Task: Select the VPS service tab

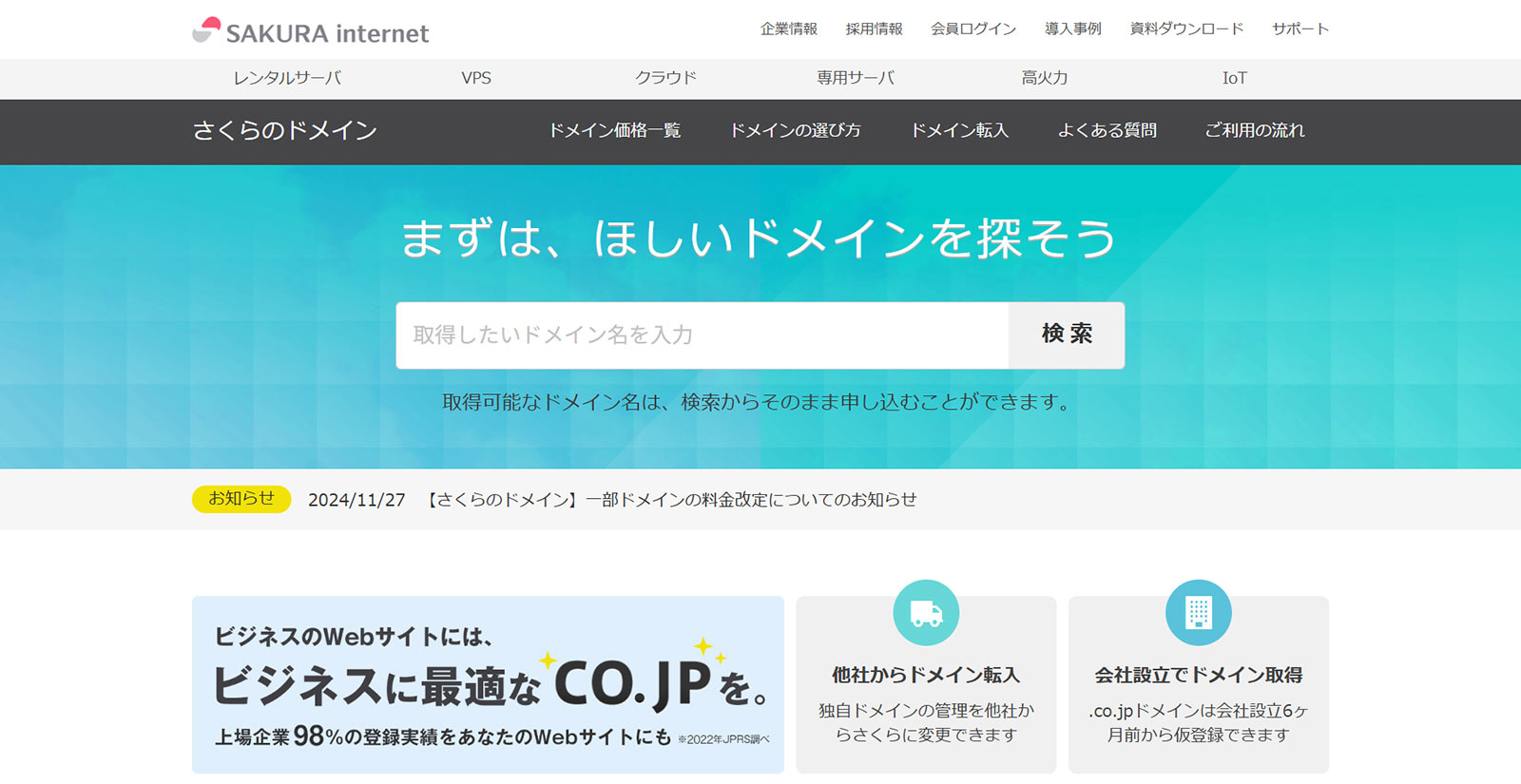Action: pyautogui.click(x=476, y=78)
